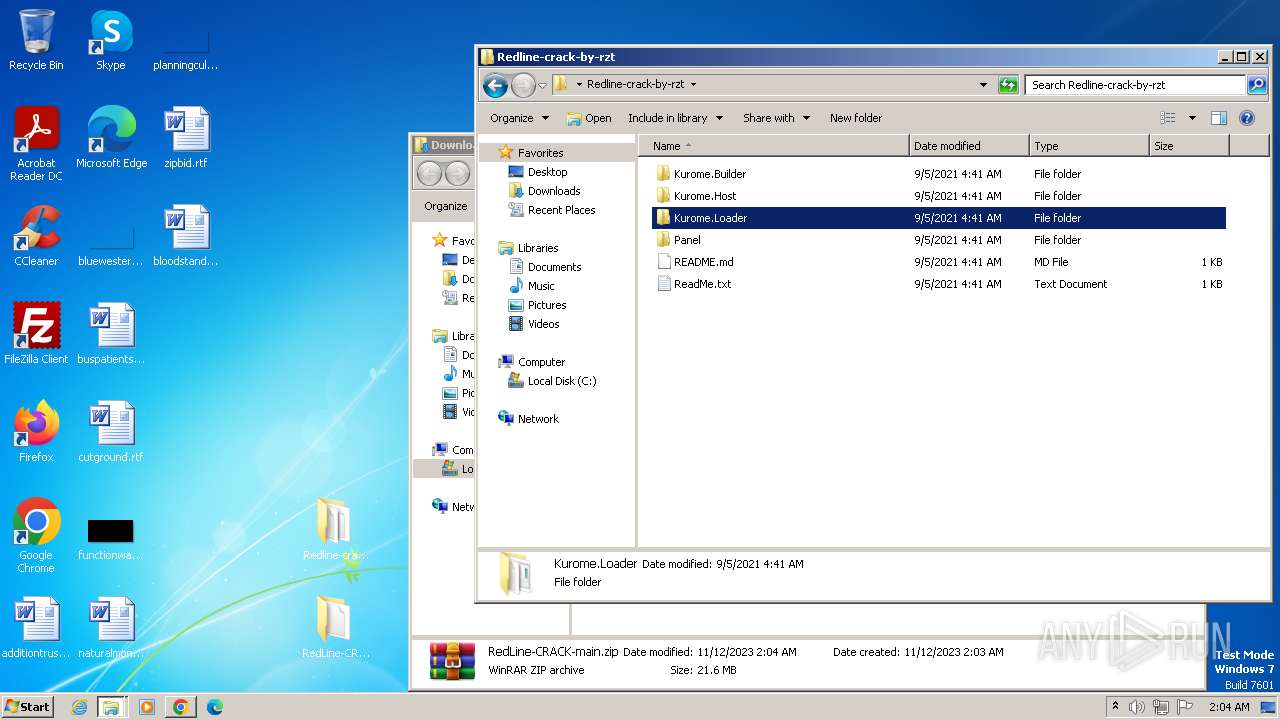
Task: Select Music library
Action: click(x=541, y=286)
